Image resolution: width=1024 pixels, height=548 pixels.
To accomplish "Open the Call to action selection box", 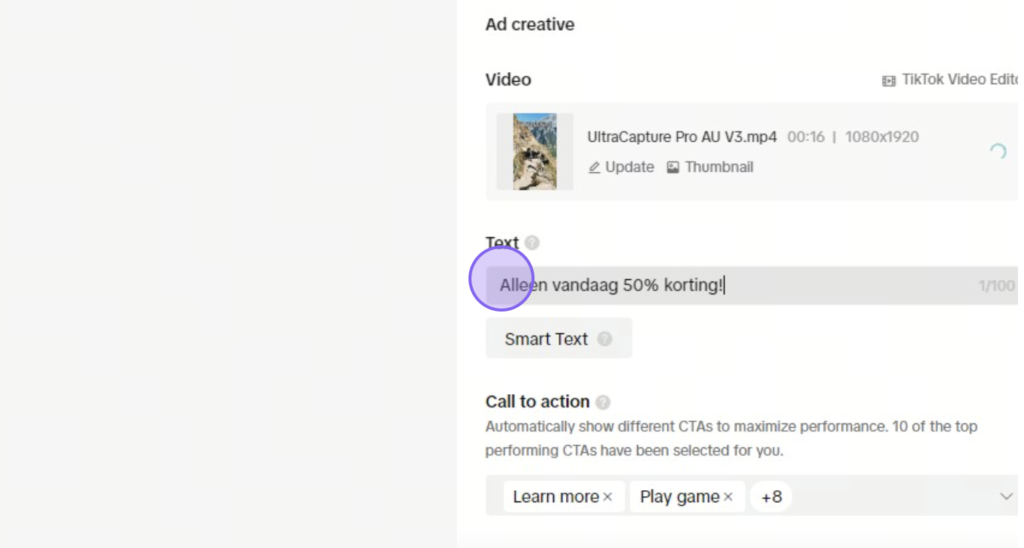I will tap(751, 496).
